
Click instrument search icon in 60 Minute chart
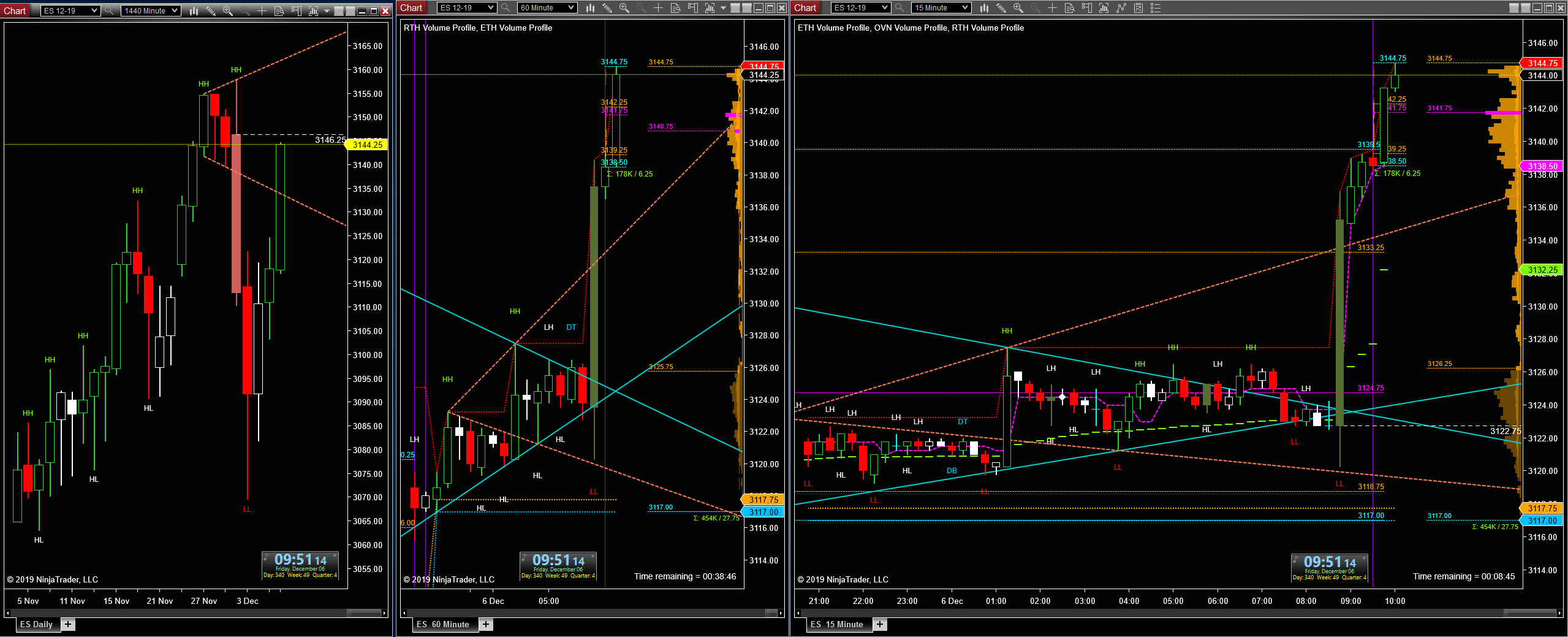[x=506, y=8]
